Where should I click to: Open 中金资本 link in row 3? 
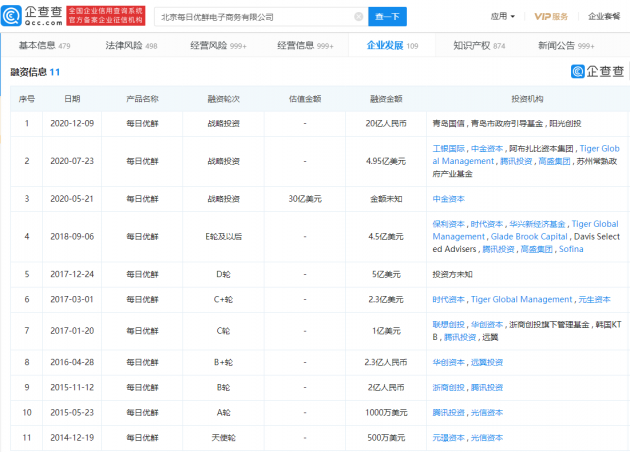point(448,199)
